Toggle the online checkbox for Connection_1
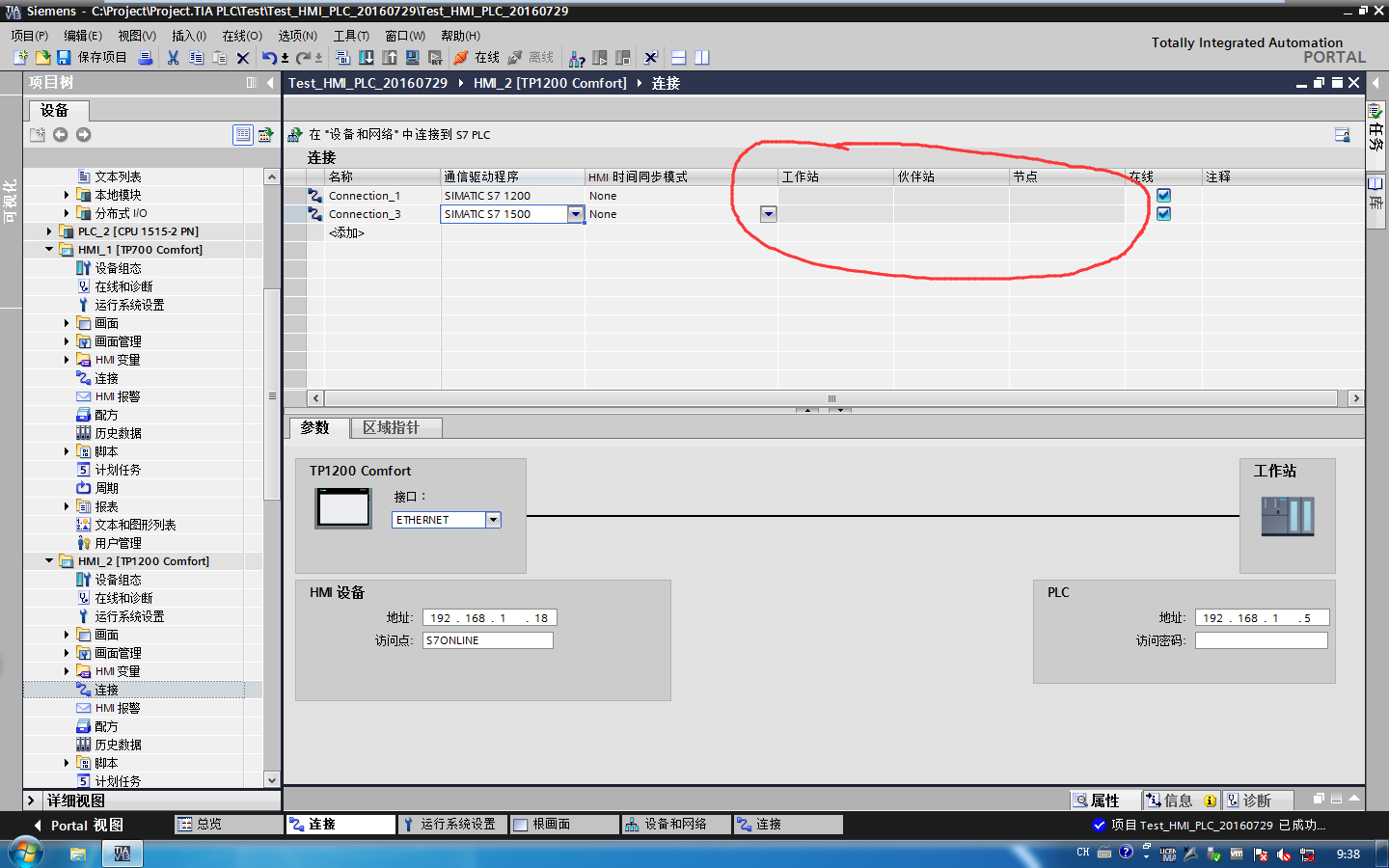Viewport: 1389px width, 868px height. tap(1163, 195)
